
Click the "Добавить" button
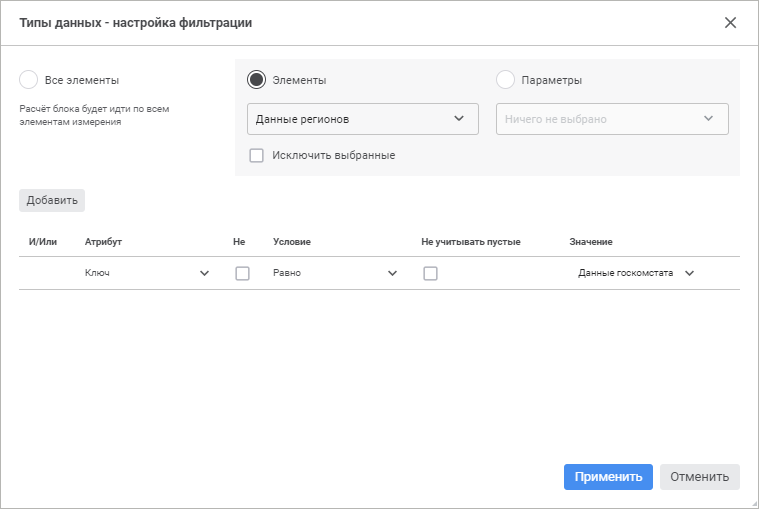[x=52, y=200]
